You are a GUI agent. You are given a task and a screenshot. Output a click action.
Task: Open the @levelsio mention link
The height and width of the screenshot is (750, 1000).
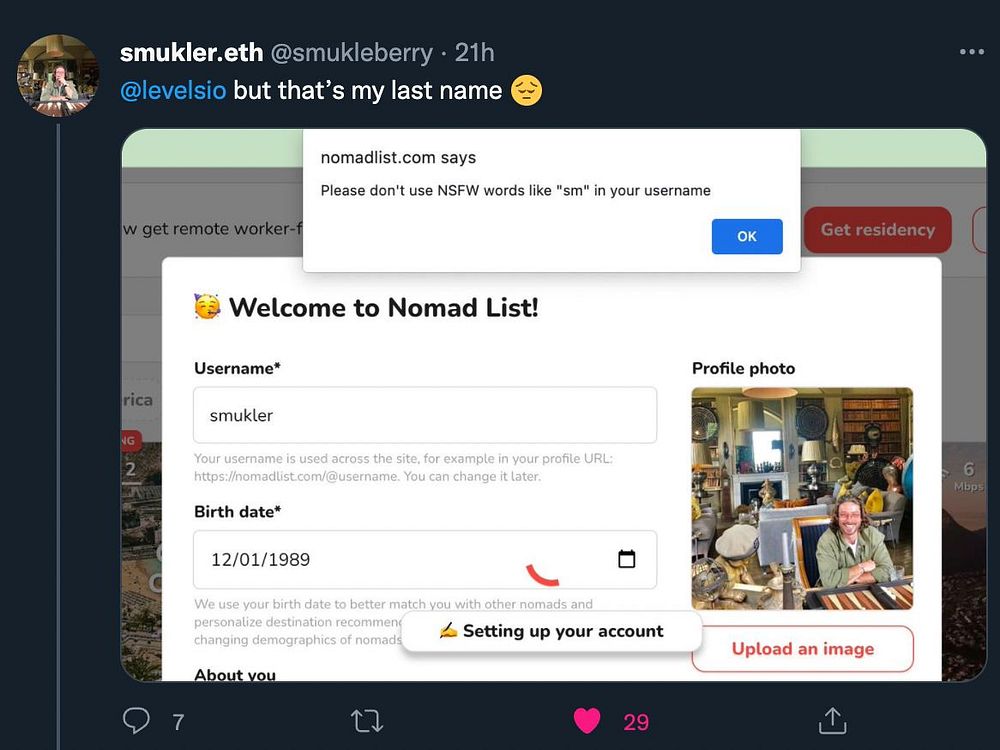[x=173, y=91]
